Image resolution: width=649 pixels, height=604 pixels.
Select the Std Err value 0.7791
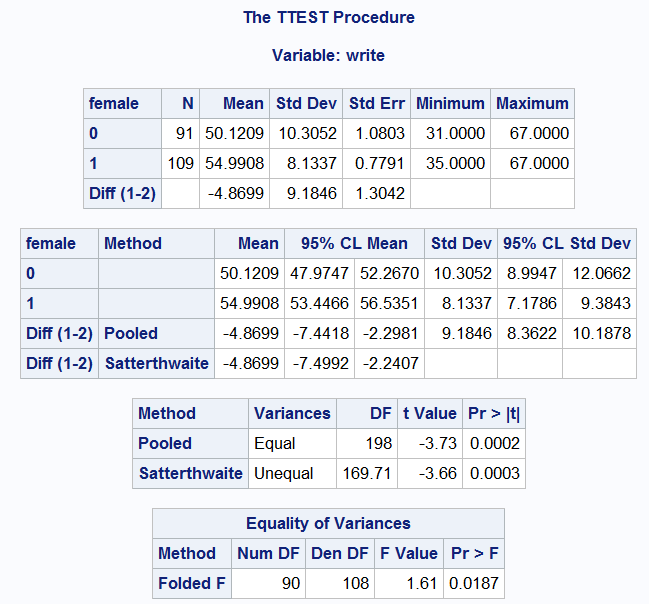pos(380,163)
